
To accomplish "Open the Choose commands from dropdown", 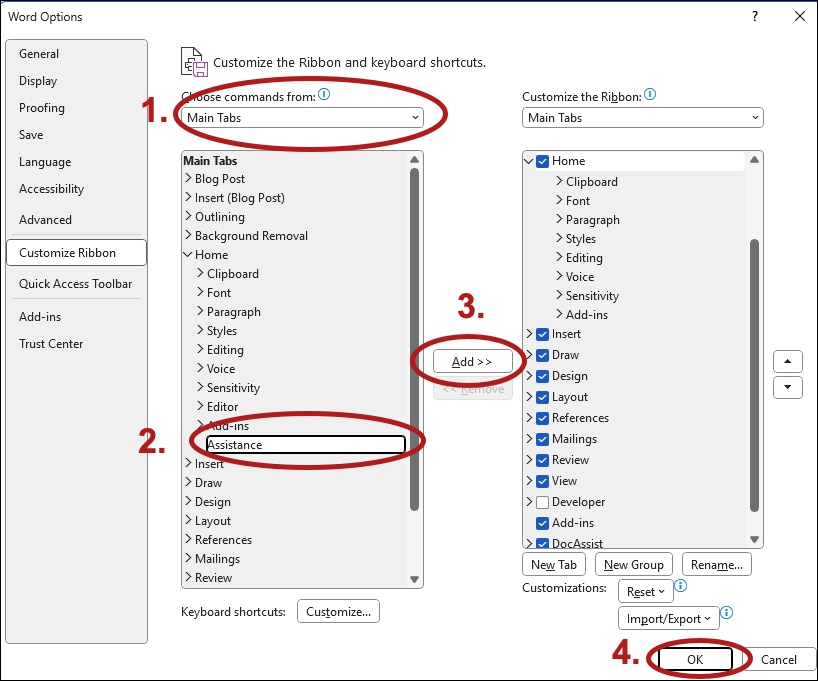I will tap(304, 118).
